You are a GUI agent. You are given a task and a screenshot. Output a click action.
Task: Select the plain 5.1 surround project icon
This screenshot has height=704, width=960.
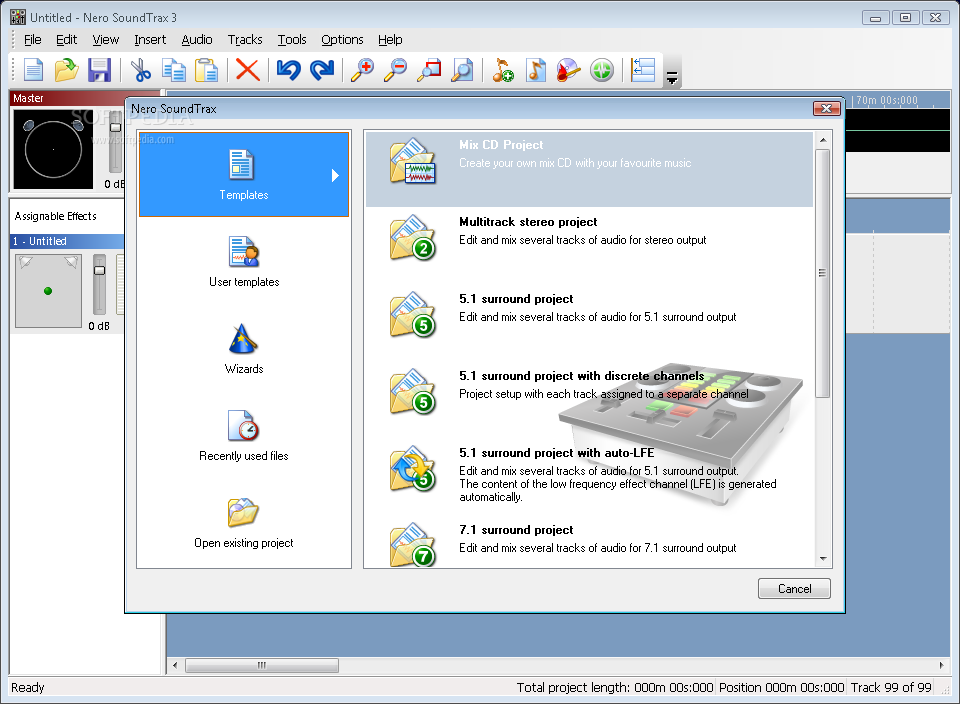[x=411, y=315]
